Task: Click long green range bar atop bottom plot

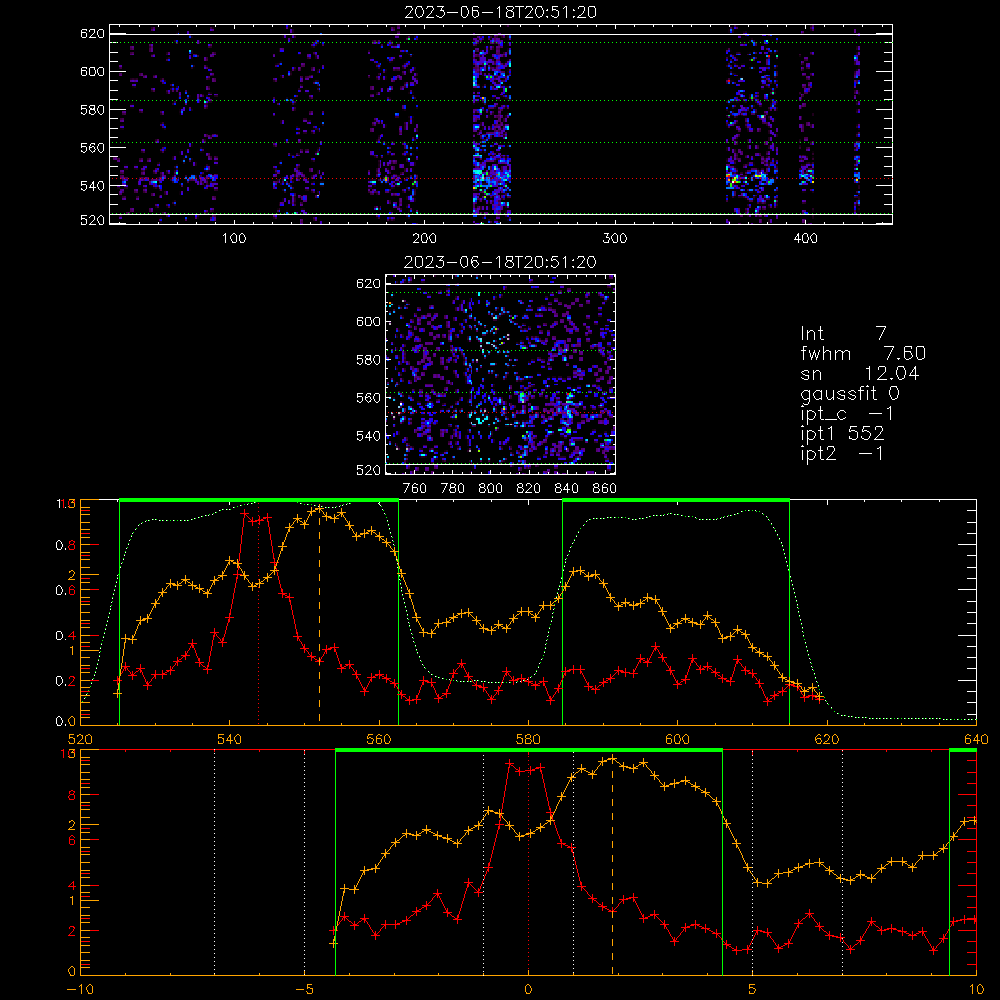Action: [529, 751]
